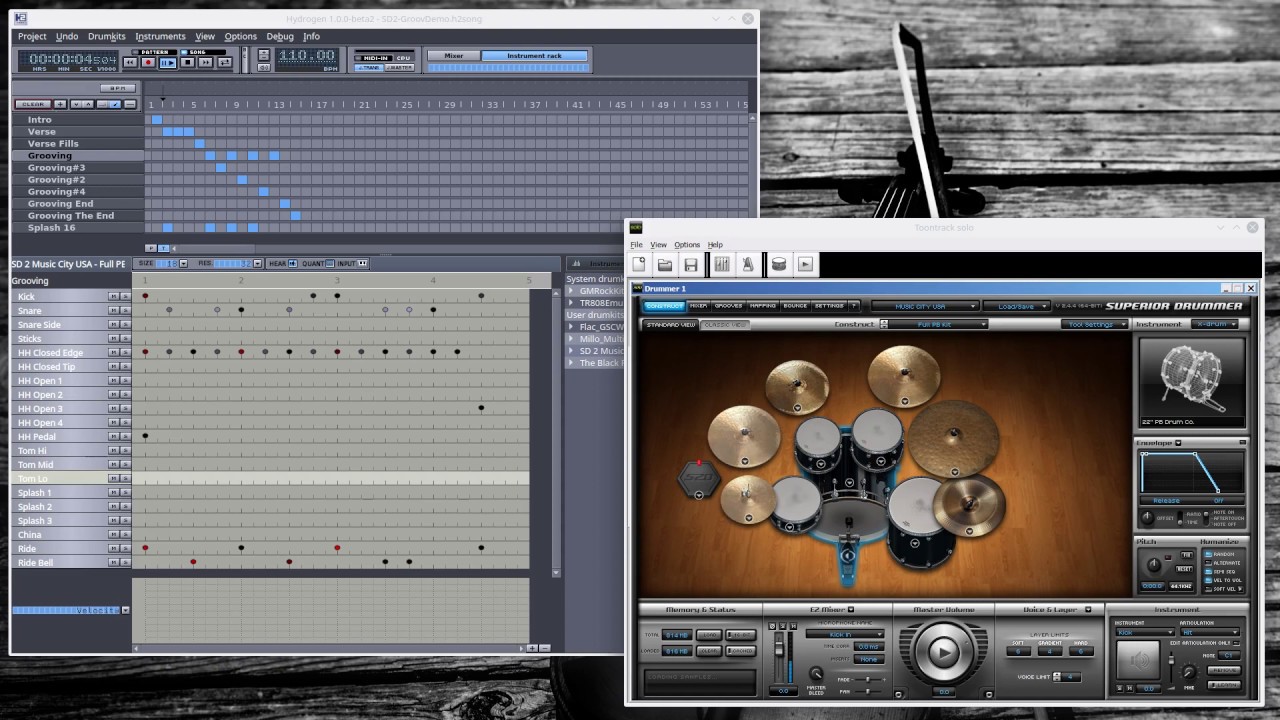This screenshot has width=1280, height=720.
Task: Click the open folder icon in Toontrack solo
Action: 664,264
